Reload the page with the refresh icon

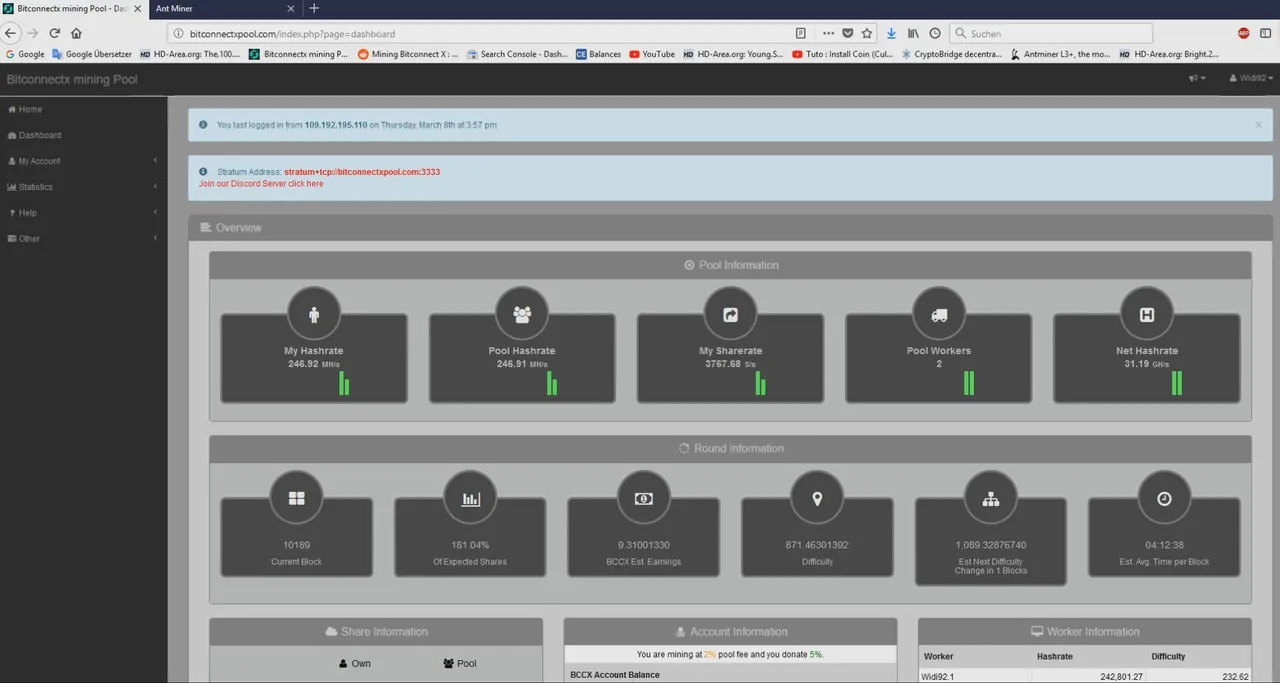coord(54,33)
